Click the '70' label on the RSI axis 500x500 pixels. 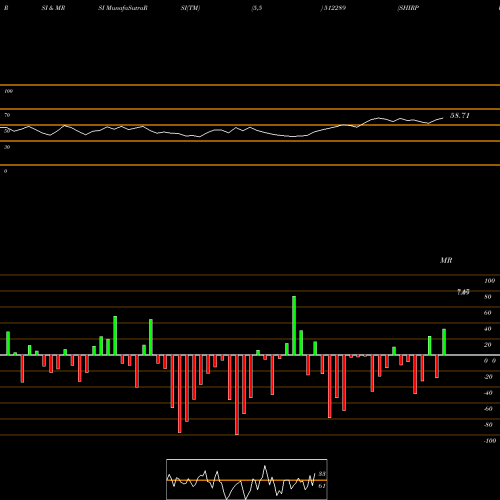pos(7,115)
